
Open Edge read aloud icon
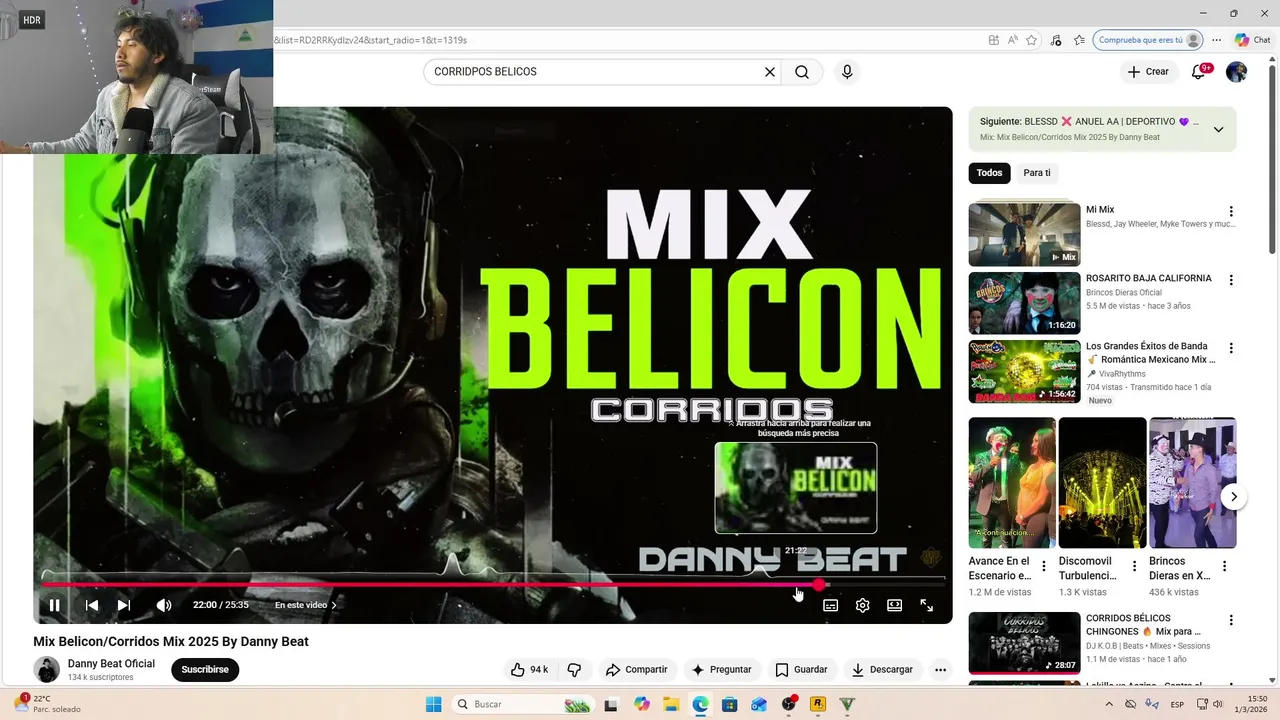click(x=1013, y=40)
